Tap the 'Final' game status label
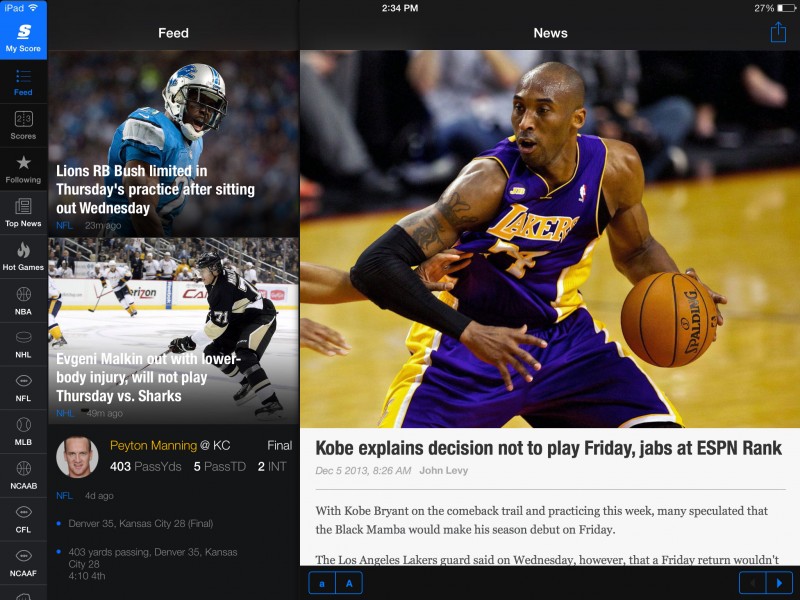 (x=280, y=445)
